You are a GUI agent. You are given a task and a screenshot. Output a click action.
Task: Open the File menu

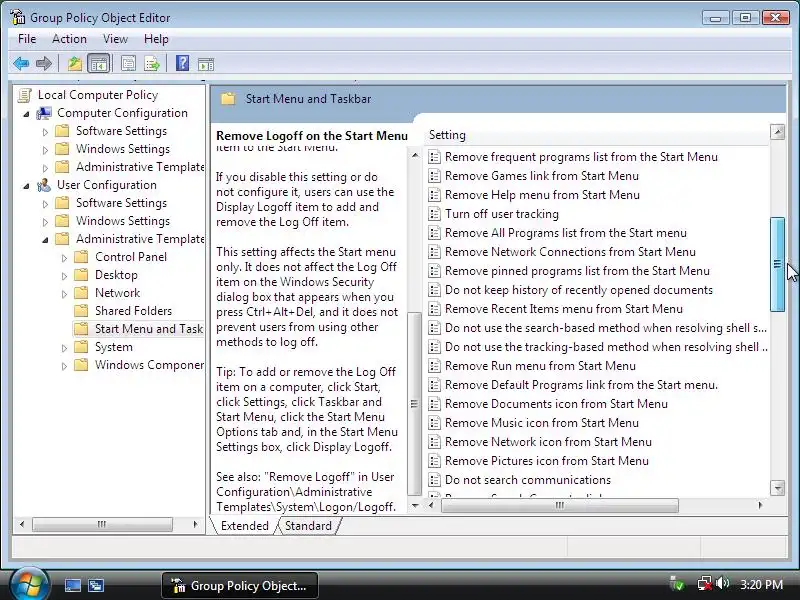pos(27,39)
